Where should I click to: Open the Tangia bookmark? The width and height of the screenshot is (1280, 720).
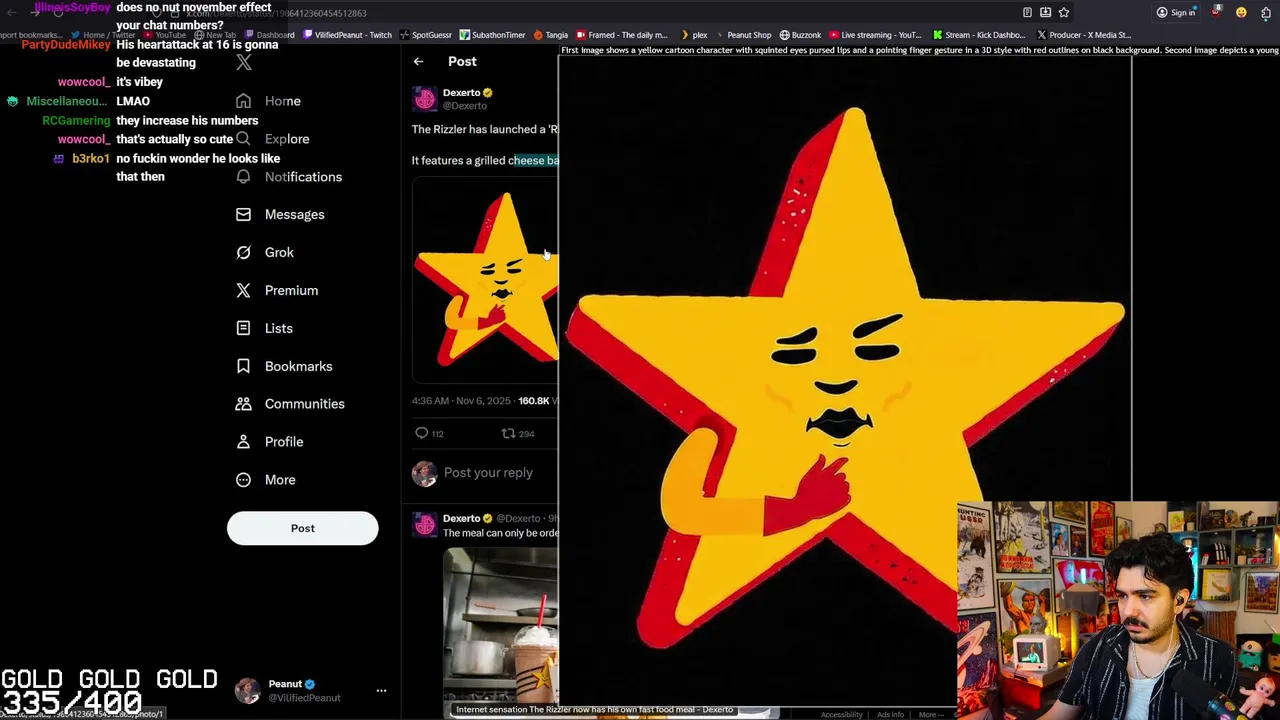(551, 35)
